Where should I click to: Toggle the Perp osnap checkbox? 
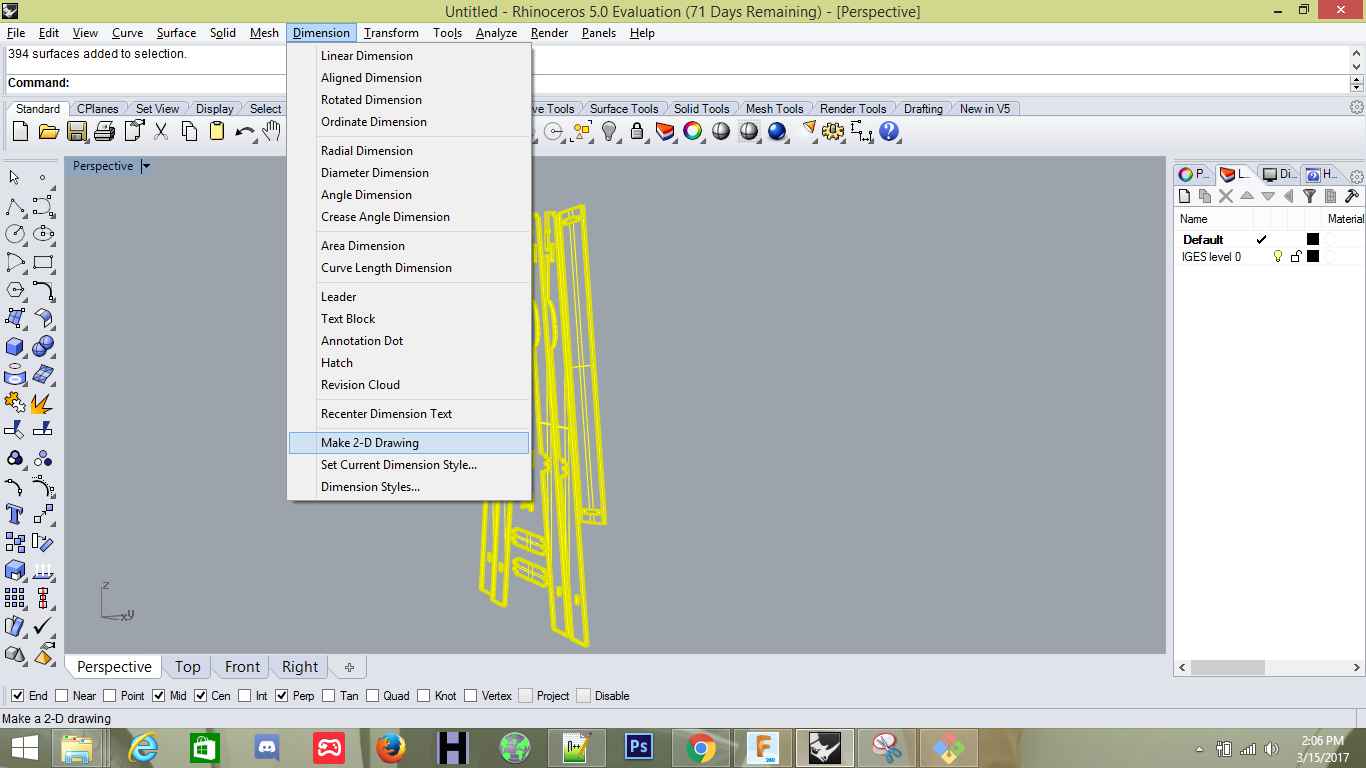coord(282,696)
